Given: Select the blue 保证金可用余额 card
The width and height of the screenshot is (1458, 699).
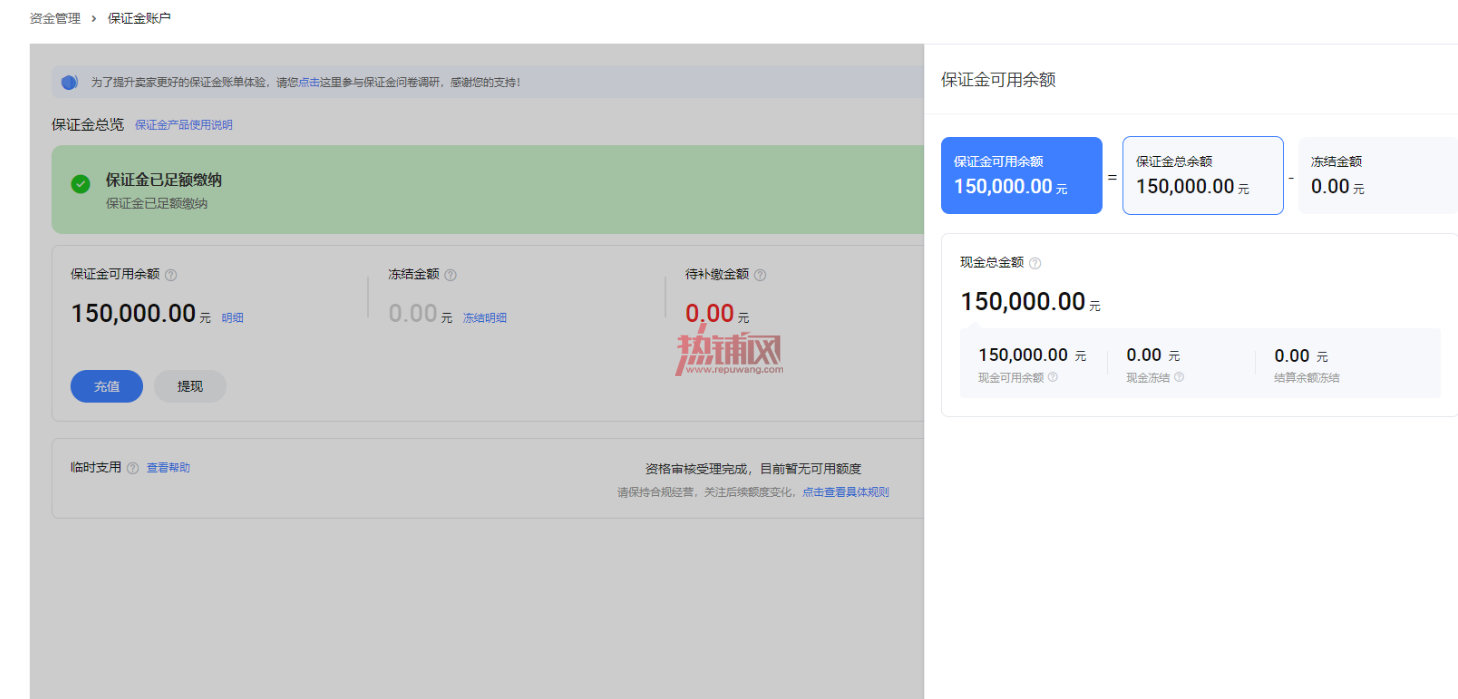Looking at the screenshot, I should 1021,175.
